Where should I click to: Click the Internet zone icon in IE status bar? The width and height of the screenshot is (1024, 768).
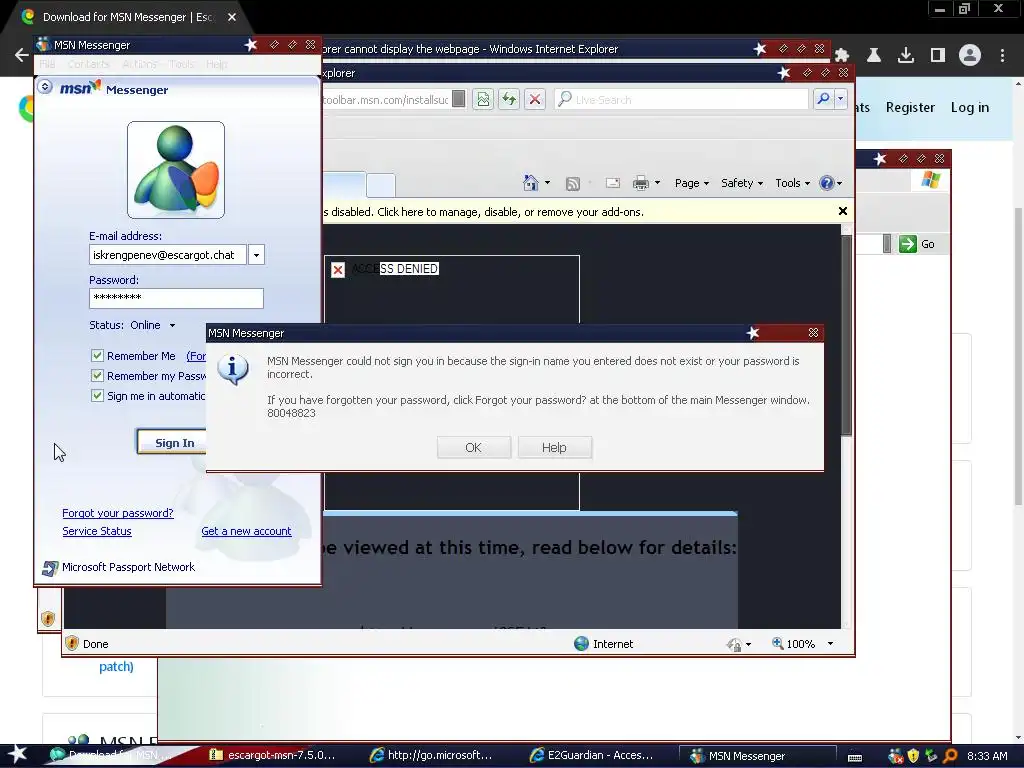(x=581, y=643)
